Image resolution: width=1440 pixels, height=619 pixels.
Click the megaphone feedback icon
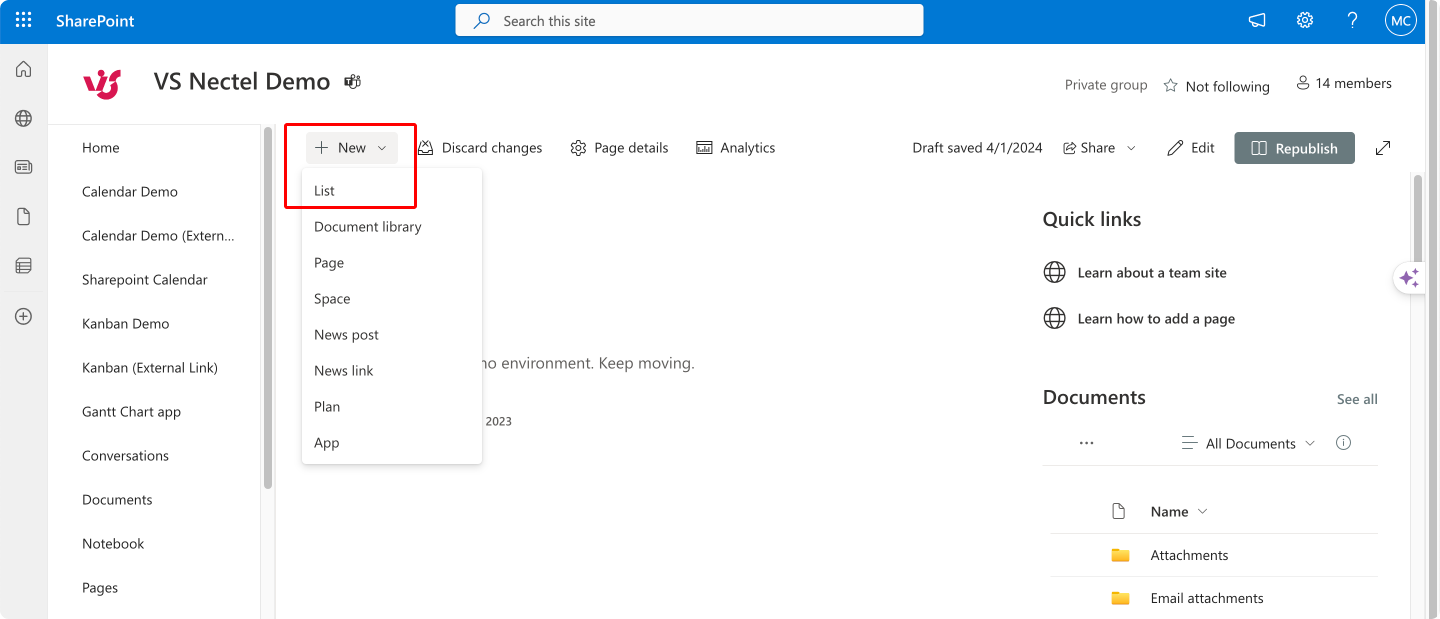pyautogui.click(x=1257, y=20)
